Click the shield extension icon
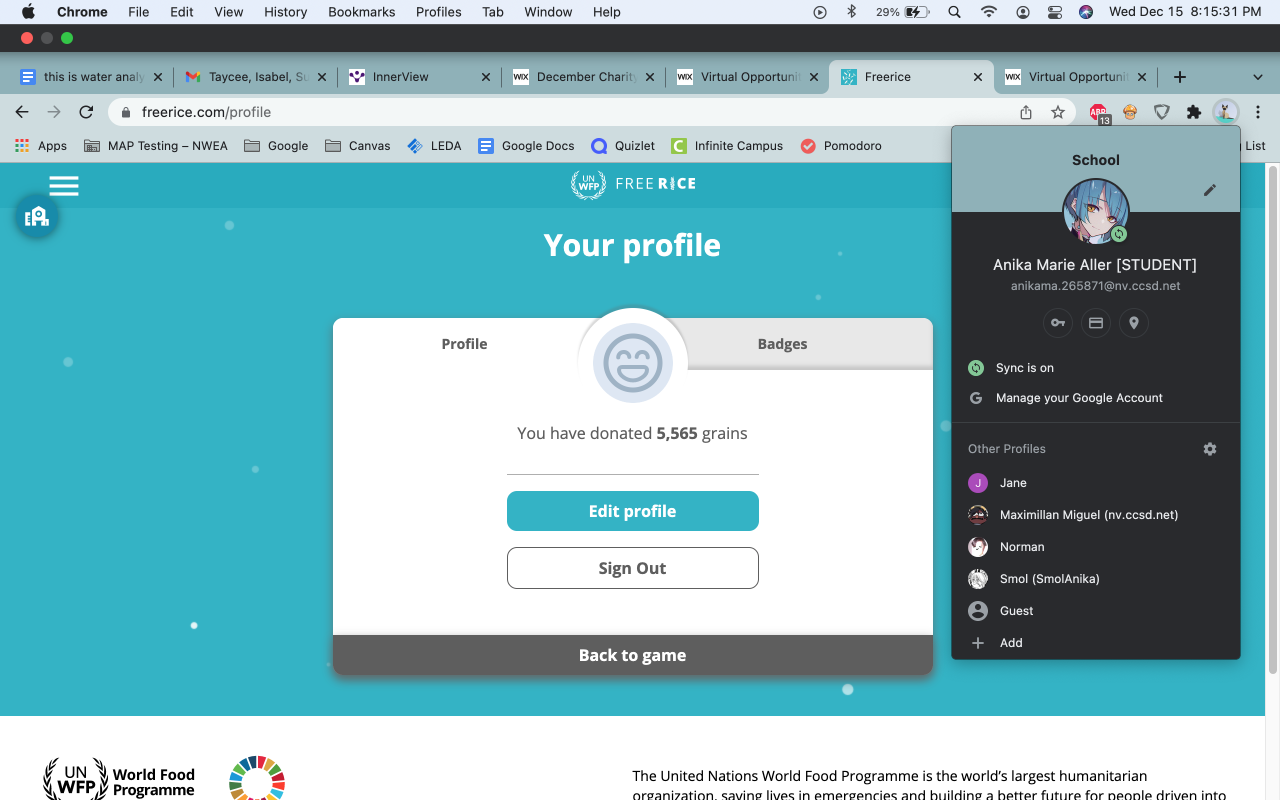Viewport: 1280px width, 800px height. [x=1162, y=112]
